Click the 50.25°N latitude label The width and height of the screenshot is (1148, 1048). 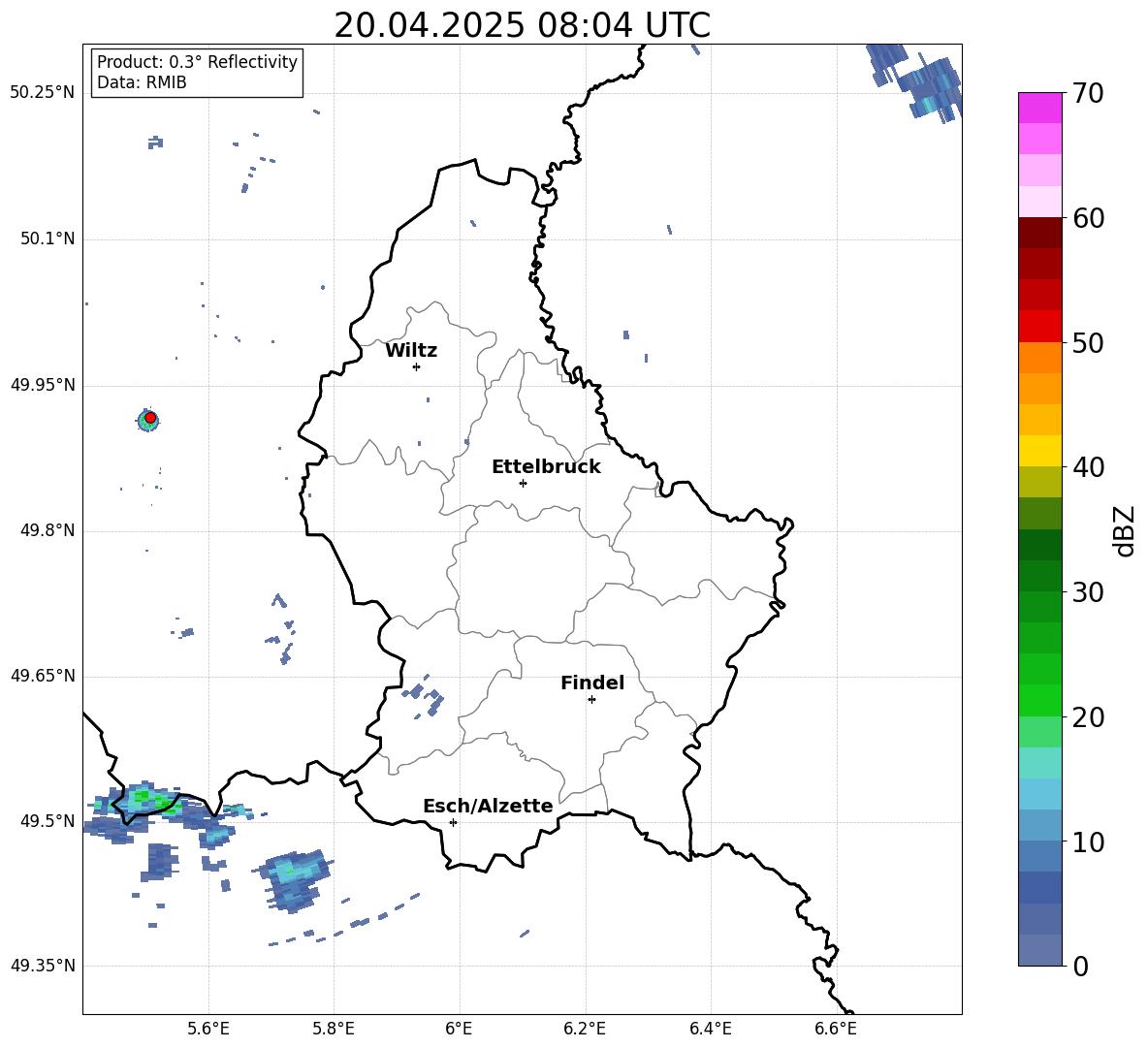point(43,93)
